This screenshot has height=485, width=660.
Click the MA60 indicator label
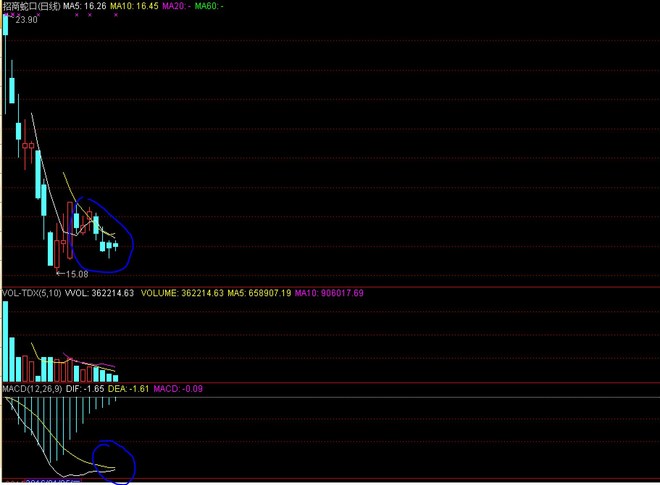tap(209, 6)
